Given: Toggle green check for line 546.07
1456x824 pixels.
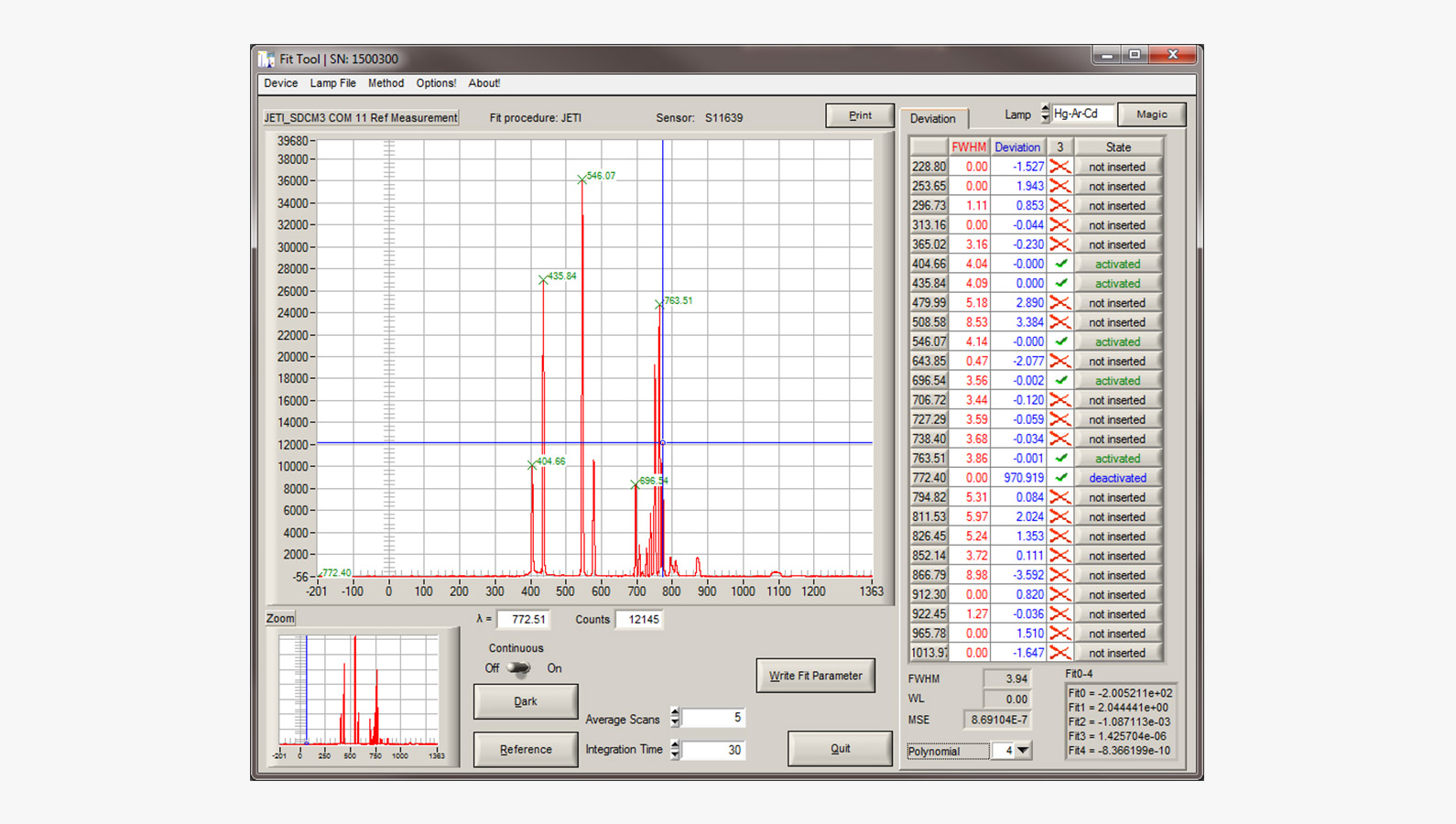Looking at the screenshot, I should 1060,342.
